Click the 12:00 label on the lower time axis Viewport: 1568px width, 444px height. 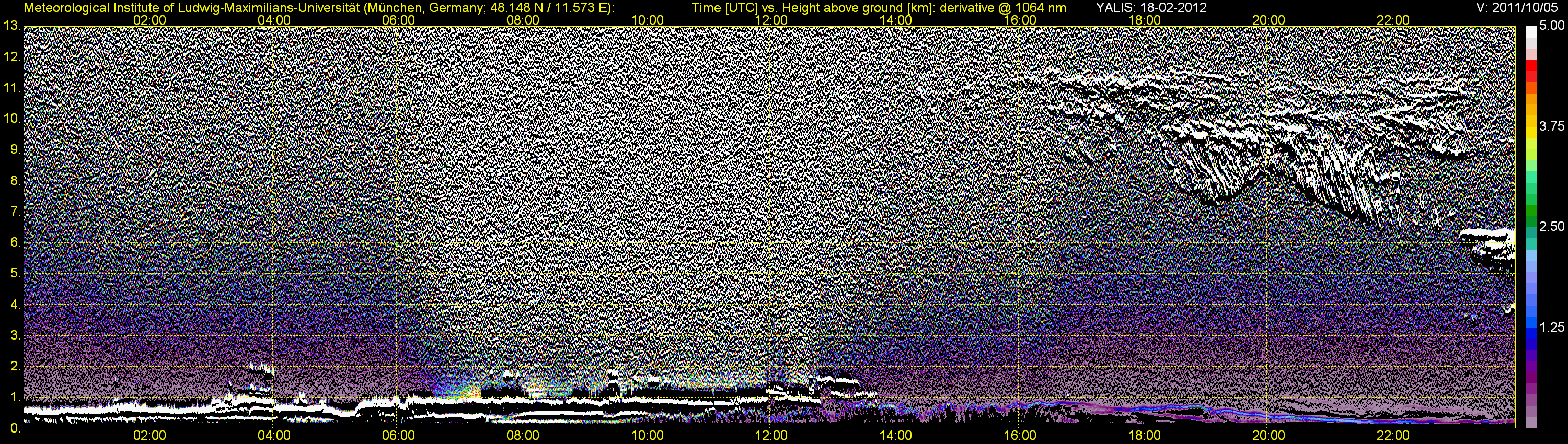pos(771,436)
